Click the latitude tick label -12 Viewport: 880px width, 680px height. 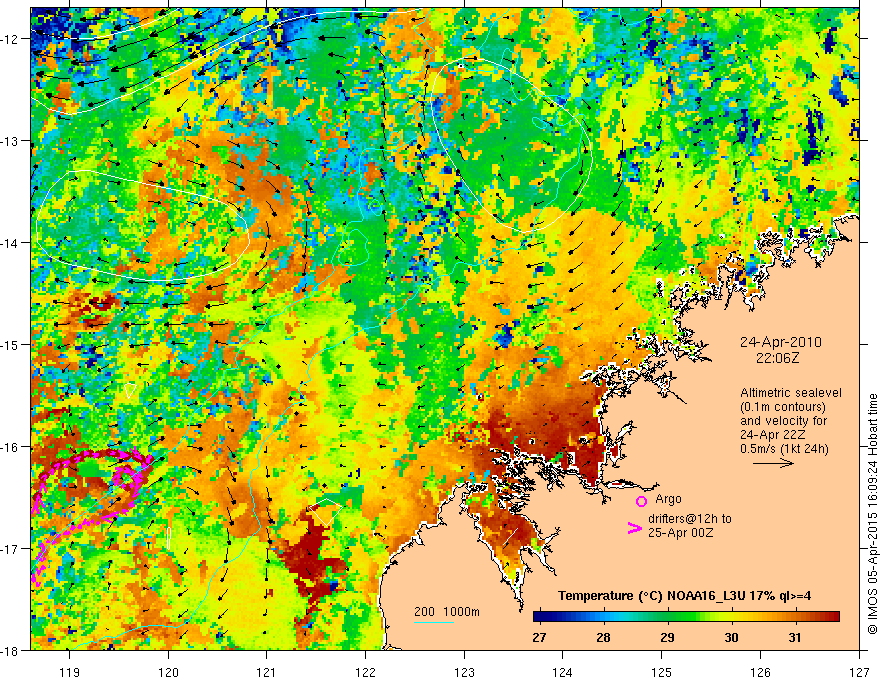[11, 39]
